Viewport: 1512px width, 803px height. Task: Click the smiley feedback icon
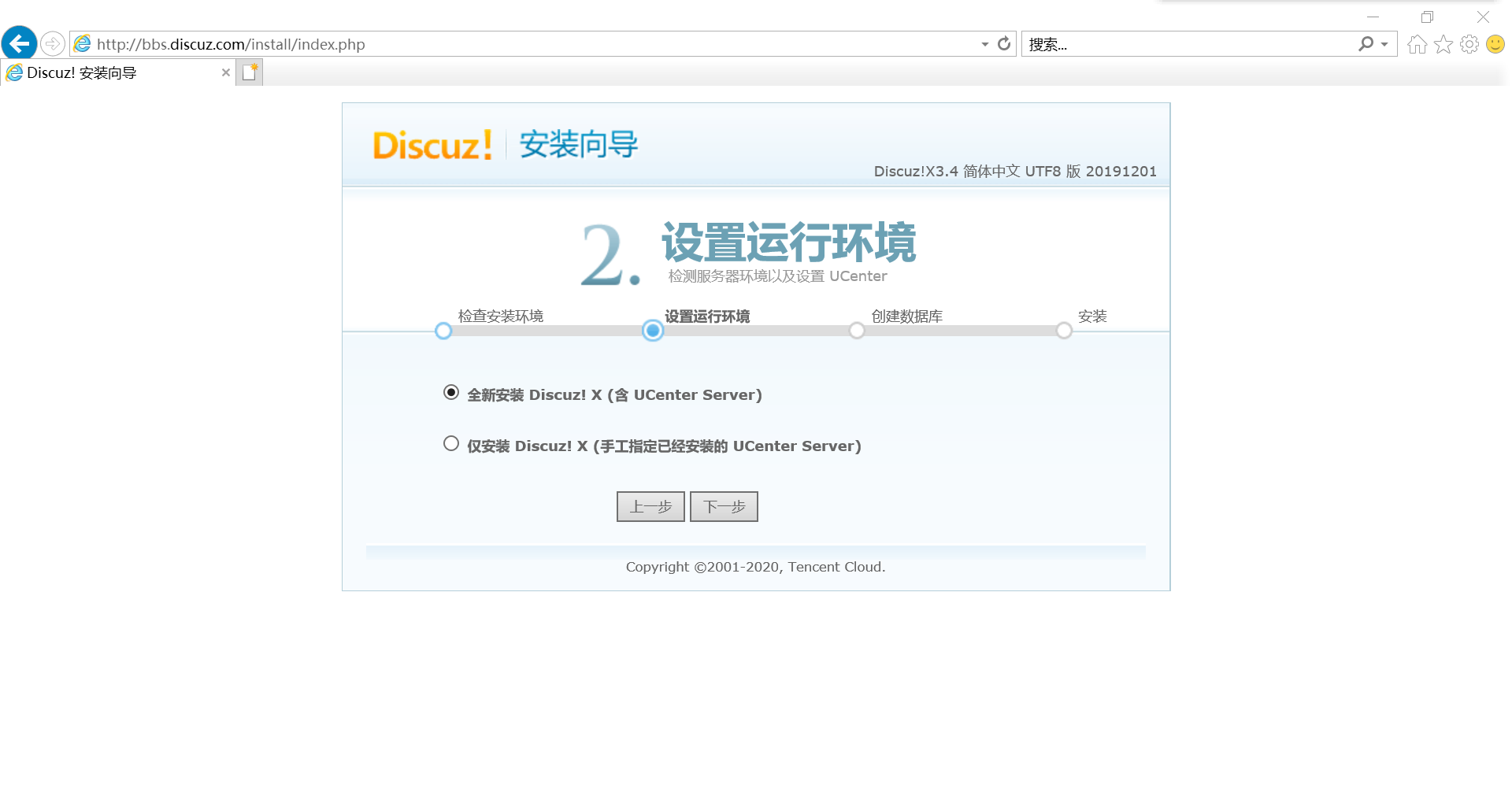point(1495,44)
